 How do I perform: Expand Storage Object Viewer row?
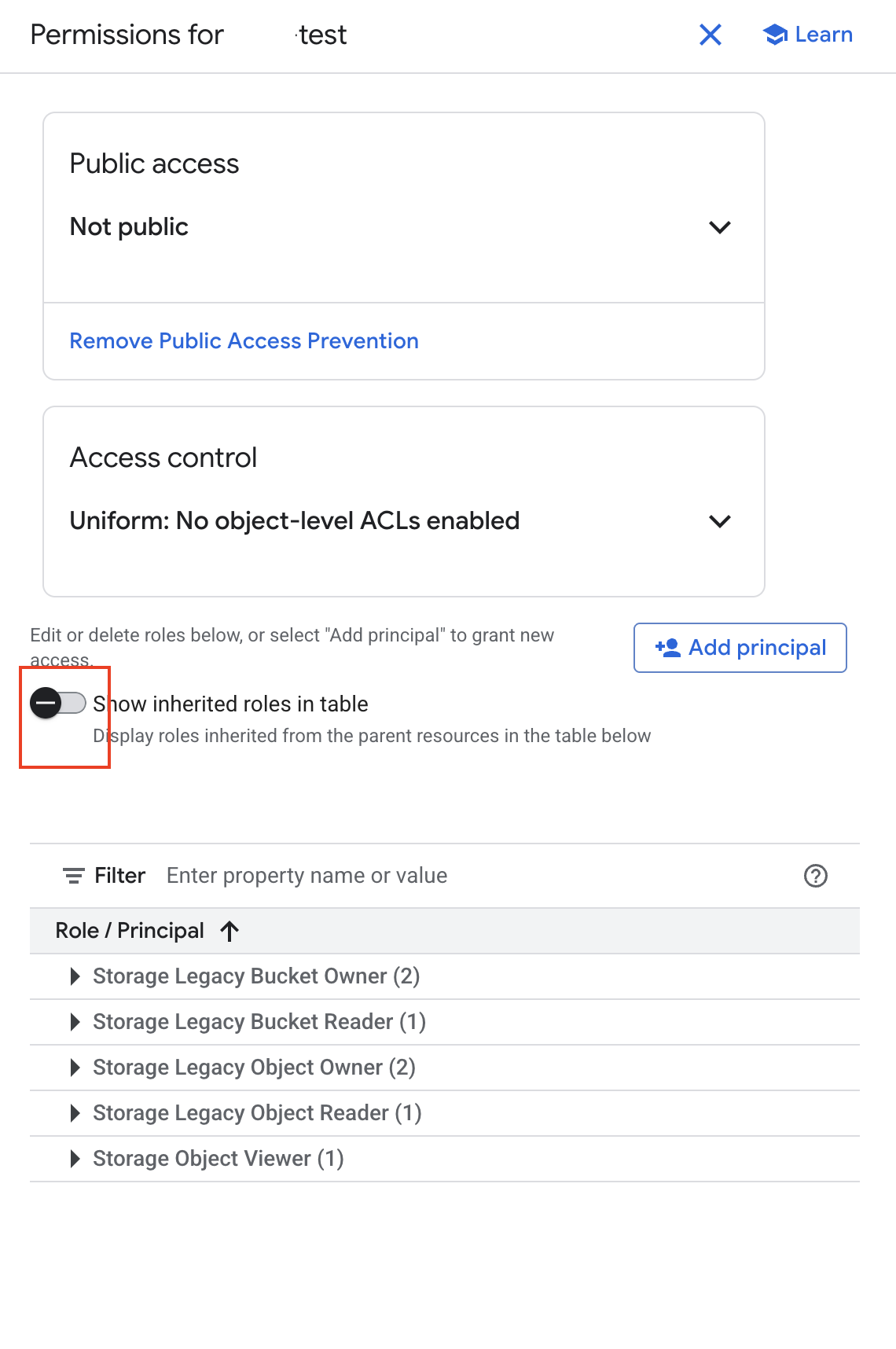pos(75,1159)
